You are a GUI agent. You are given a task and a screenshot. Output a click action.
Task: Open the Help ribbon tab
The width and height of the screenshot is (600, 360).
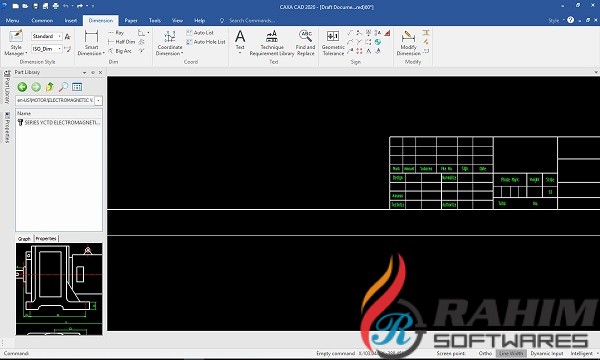[199, 20]
